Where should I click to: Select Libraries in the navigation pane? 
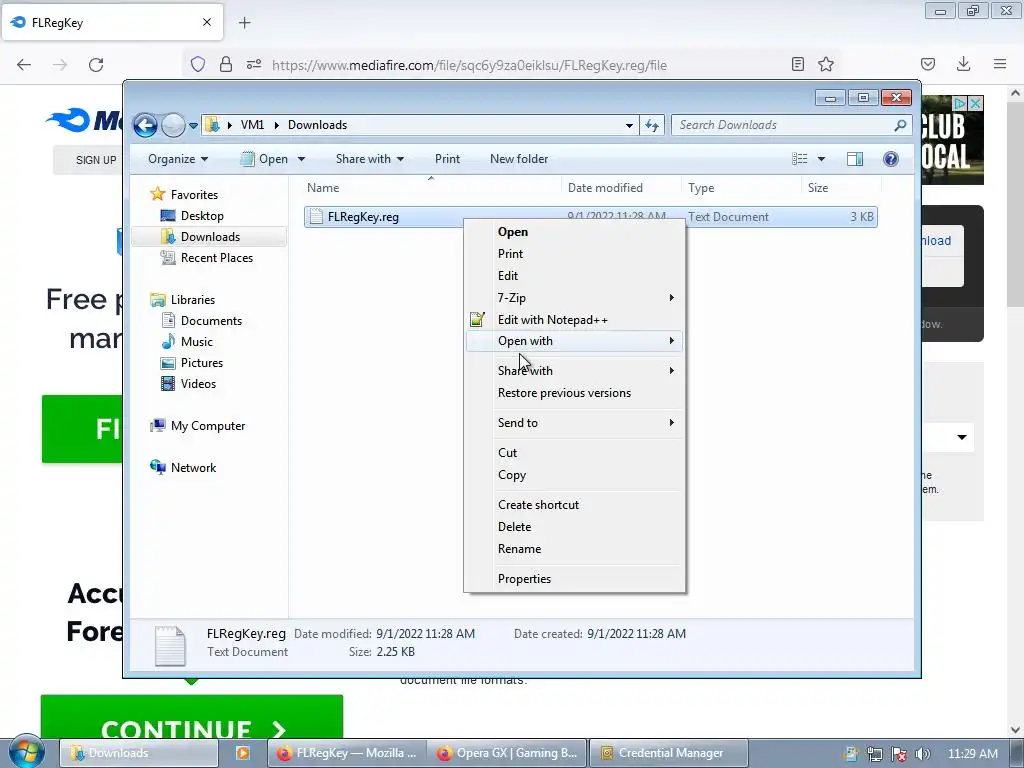pyautogui.click(x=193, y=300)
